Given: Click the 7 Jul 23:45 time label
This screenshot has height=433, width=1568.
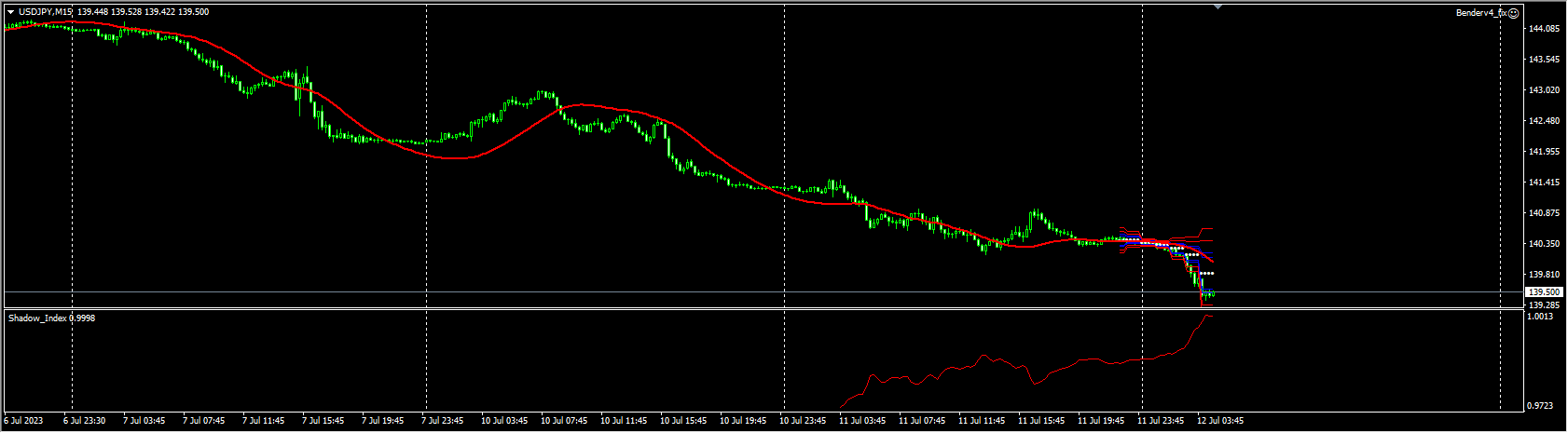Looking at the screenshot, I should (443, 421).
